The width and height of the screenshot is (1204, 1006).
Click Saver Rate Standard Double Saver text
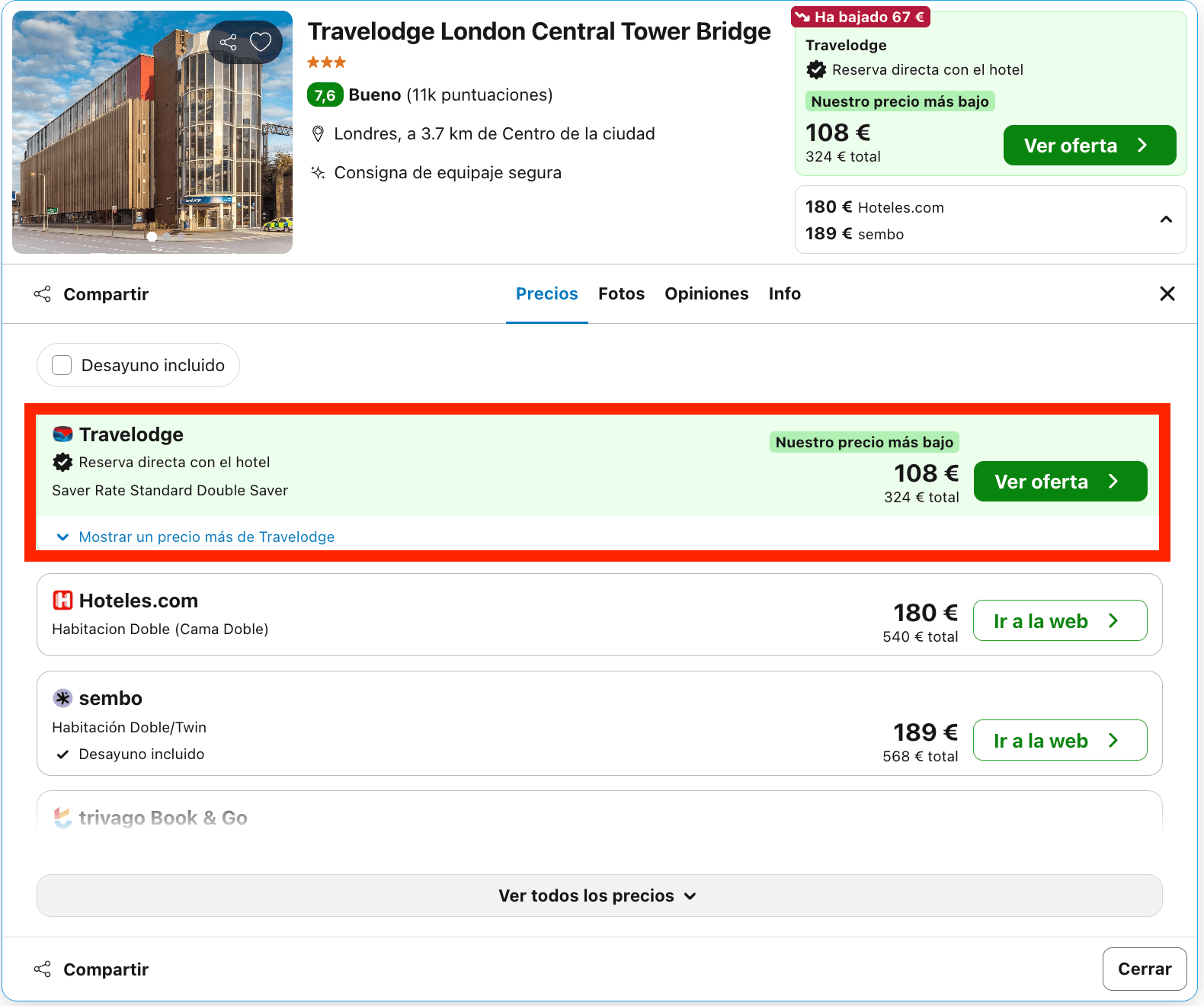[x=170, y=491]
